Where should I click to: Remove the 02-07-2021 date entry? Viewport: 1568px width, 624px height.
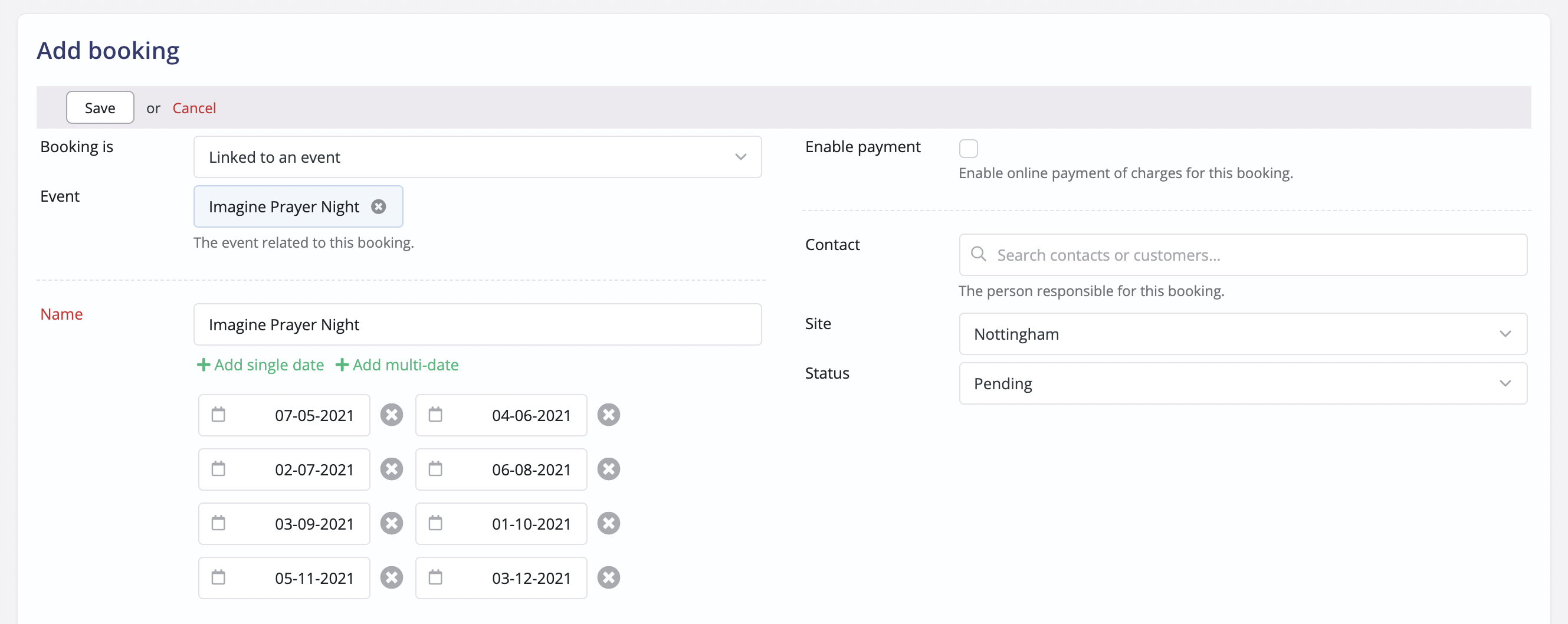tap(391, 469)
